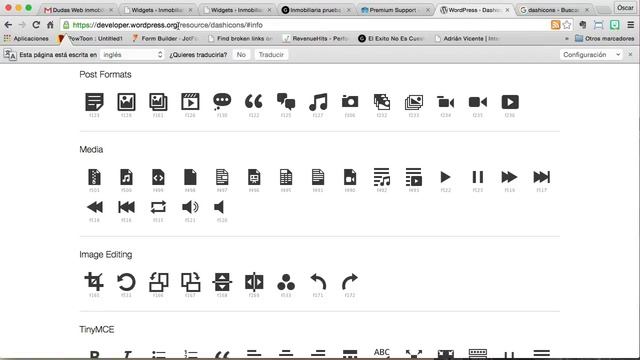Open the Chrome hamburger menu

(631, 25)
